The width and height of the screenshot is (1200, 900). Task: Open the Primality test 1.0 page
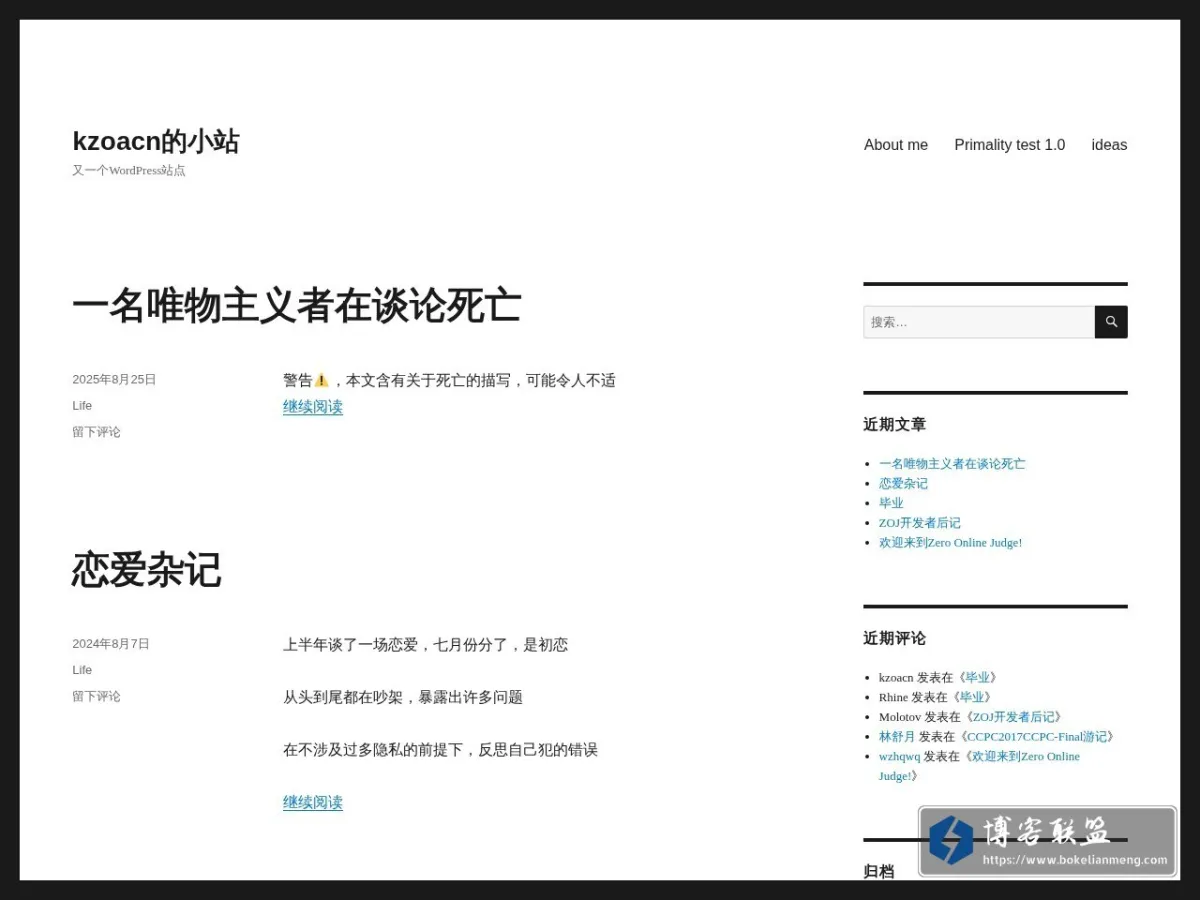coord(1010,145)
